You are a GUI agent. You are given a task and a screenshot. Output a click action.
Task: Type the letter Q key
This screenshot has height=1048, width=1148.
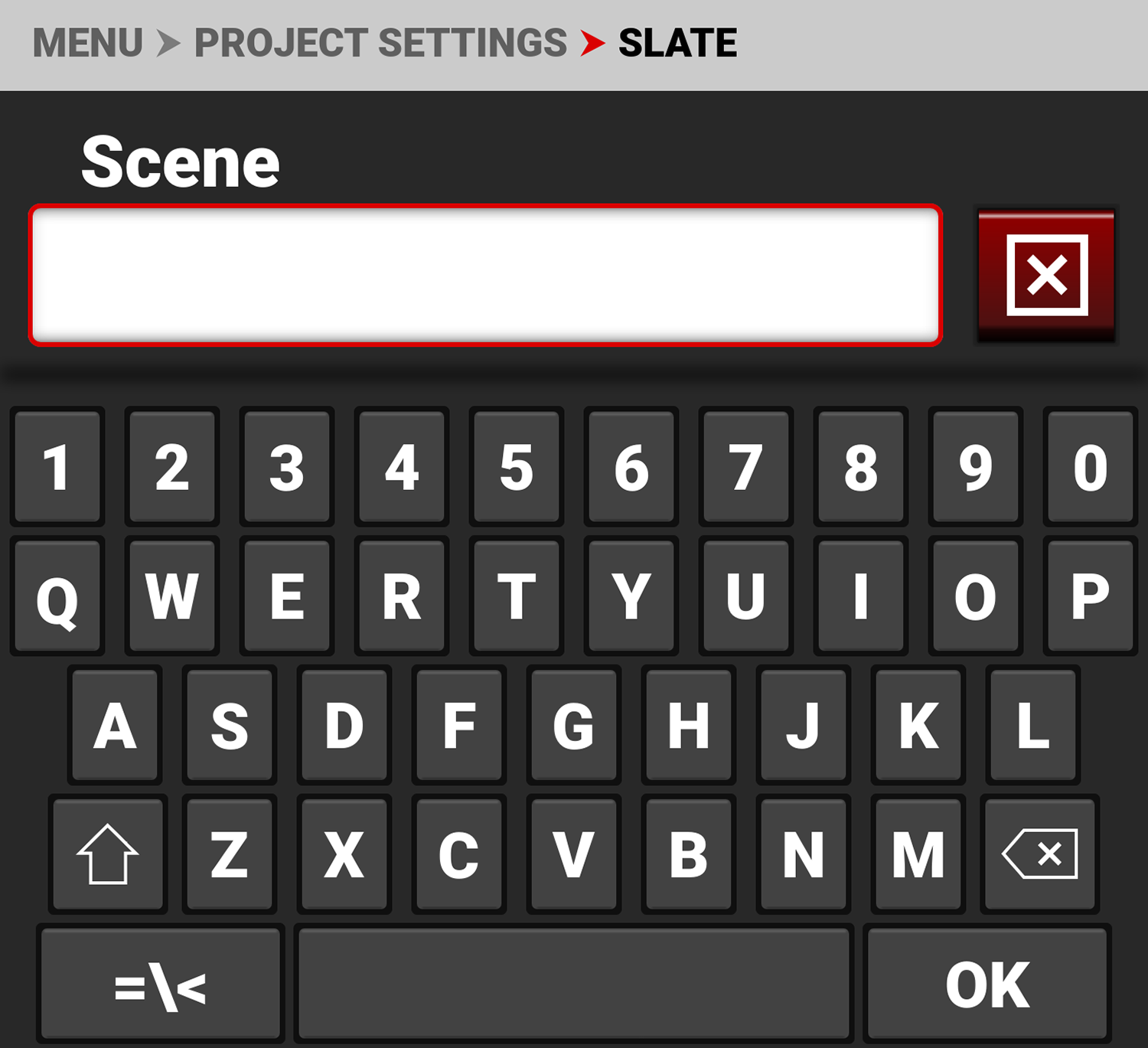point(57,596)
